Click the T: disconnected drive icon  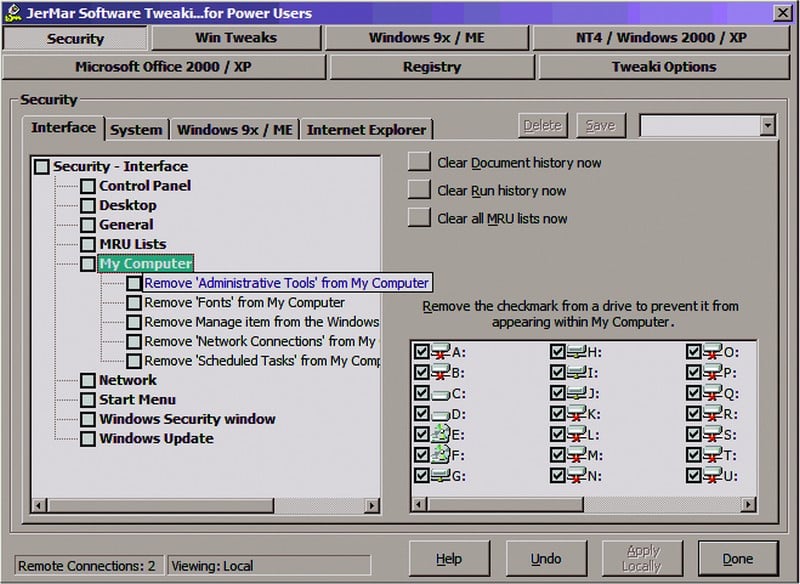(713, 455)
